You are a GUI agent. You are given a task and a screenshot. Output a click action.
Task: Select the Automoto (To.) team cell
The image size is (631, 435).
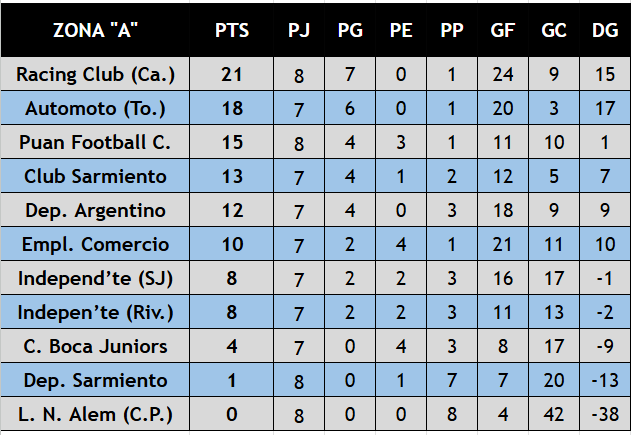[95, 108]
